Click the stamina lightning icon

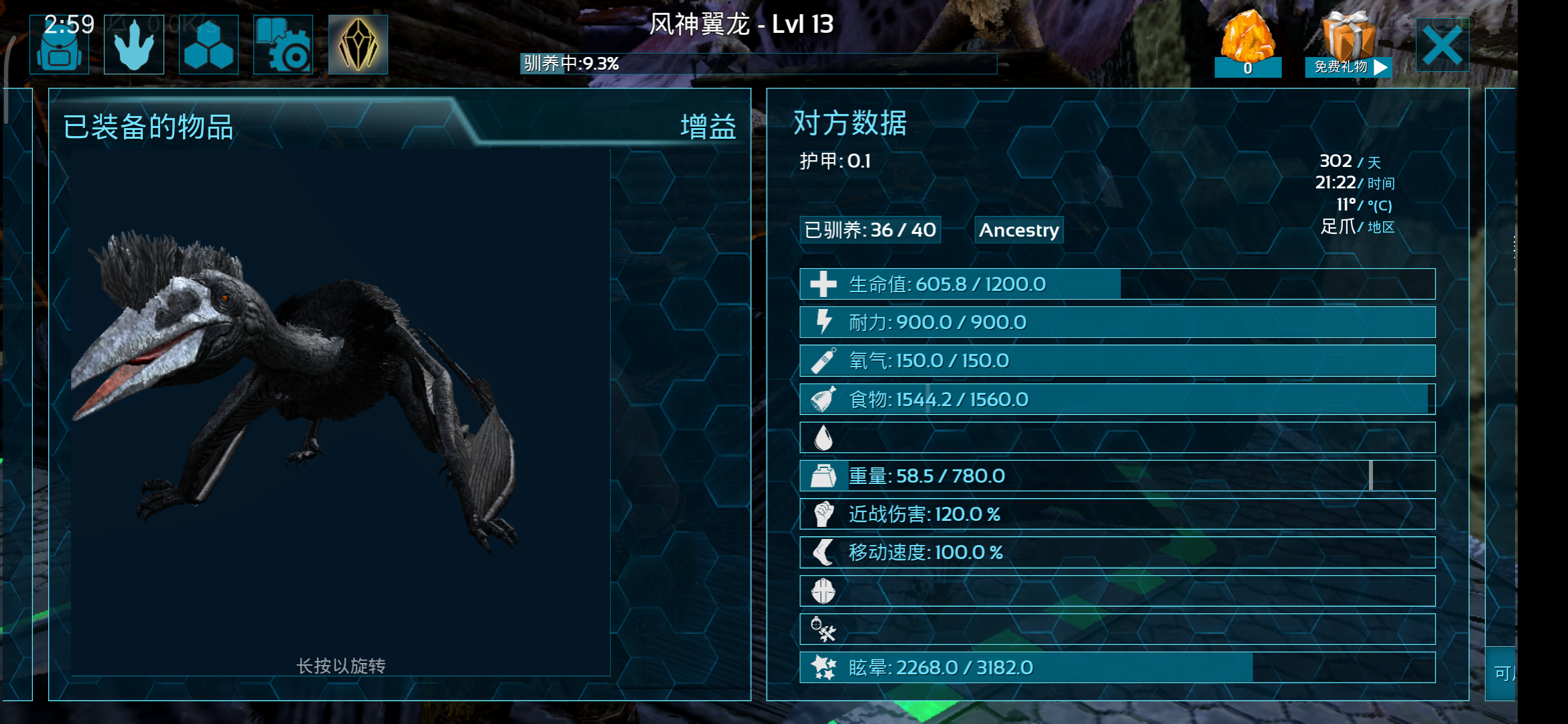(824, 322)
